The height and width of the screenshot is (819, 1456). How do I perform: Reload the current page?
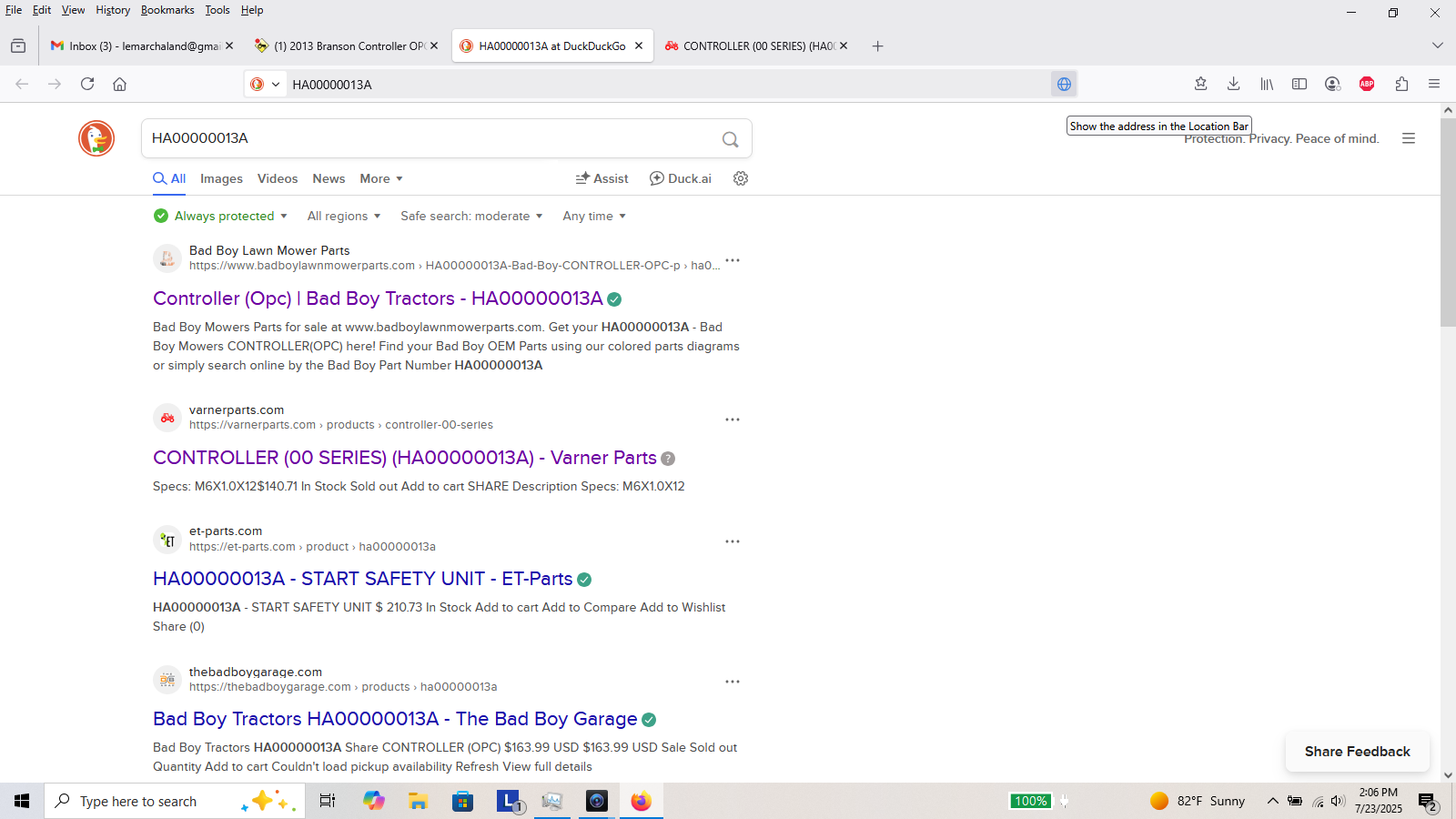[87, 84]
